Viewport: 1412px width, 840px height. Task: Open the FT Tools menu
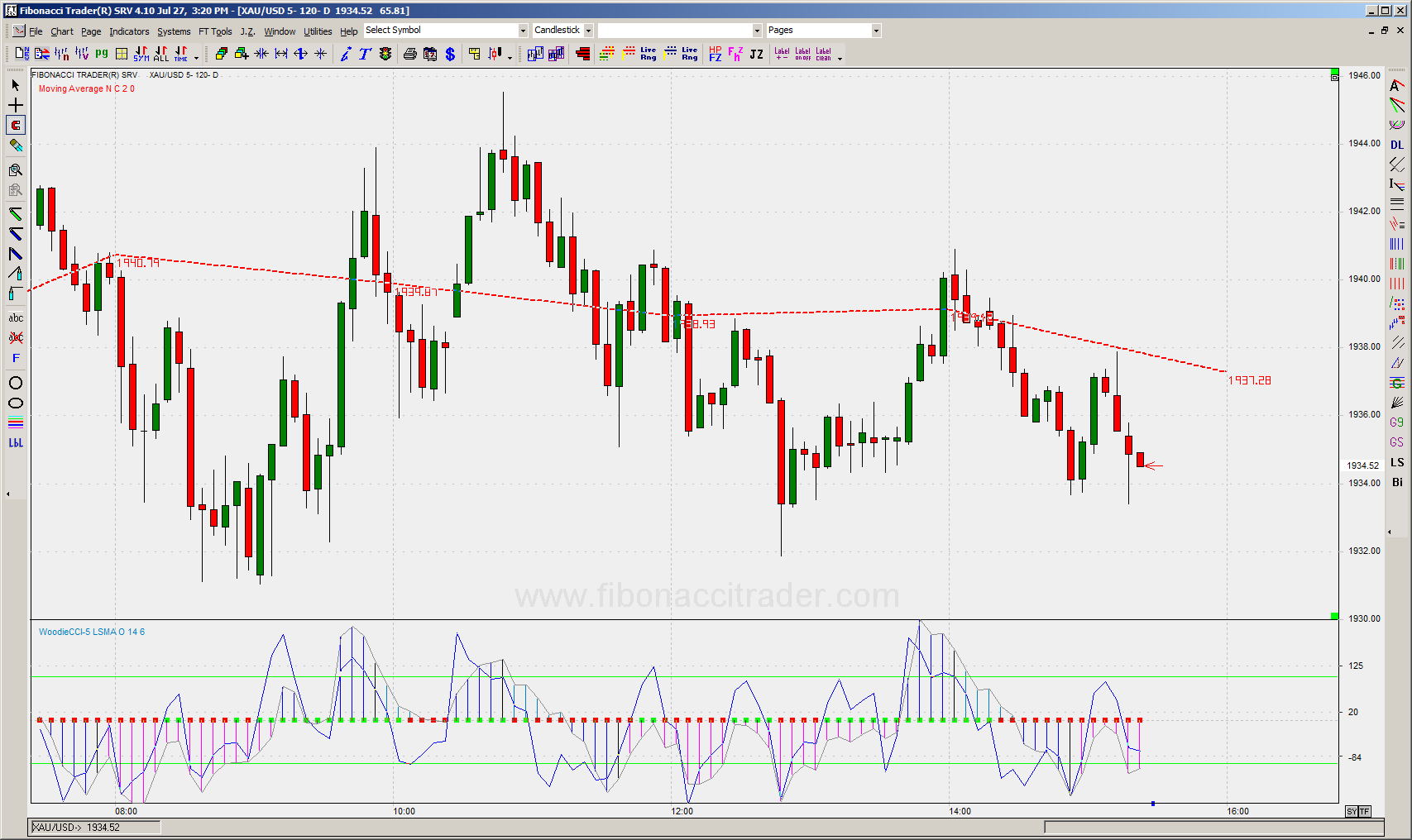point(215,31)
